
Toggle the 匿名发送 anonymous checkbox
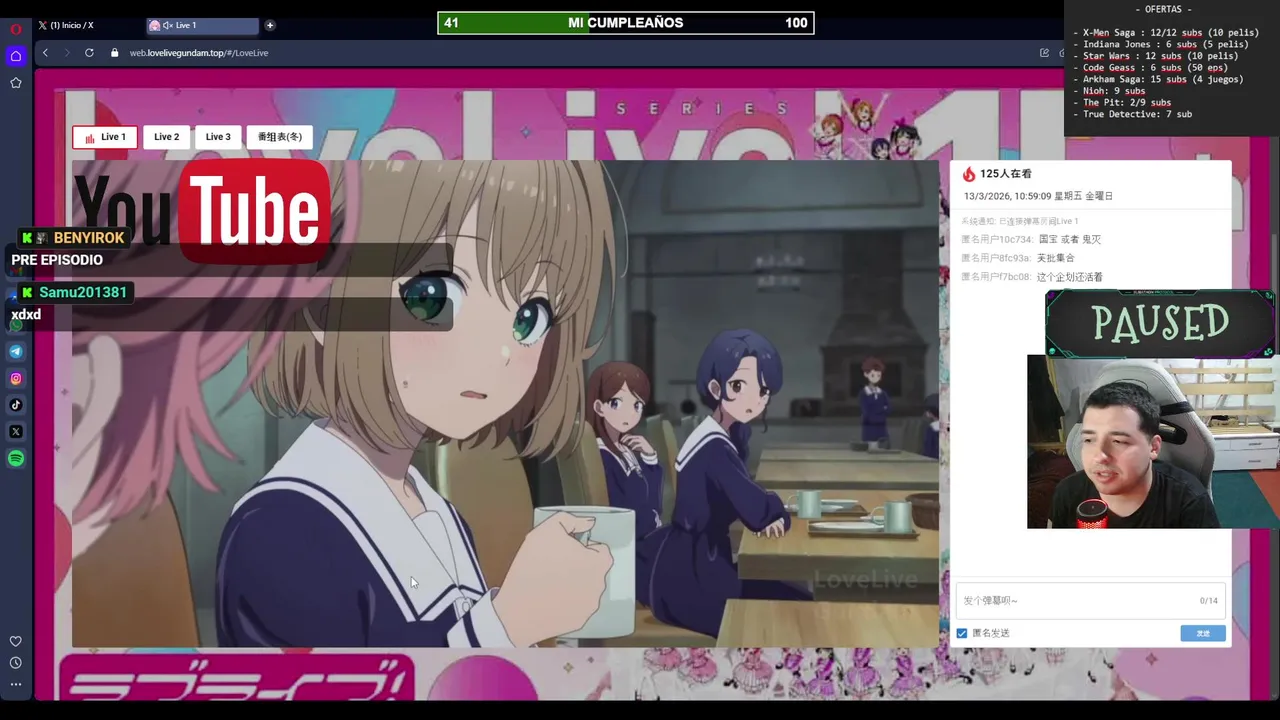click(962, 633)
